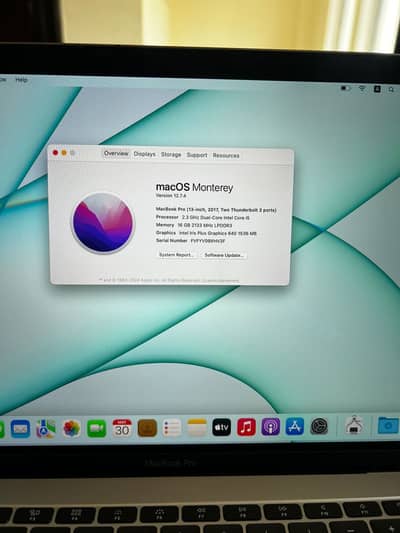Switch to the Overview tab
This screenshot has height=533, width=400.
(x=116, y=154)
